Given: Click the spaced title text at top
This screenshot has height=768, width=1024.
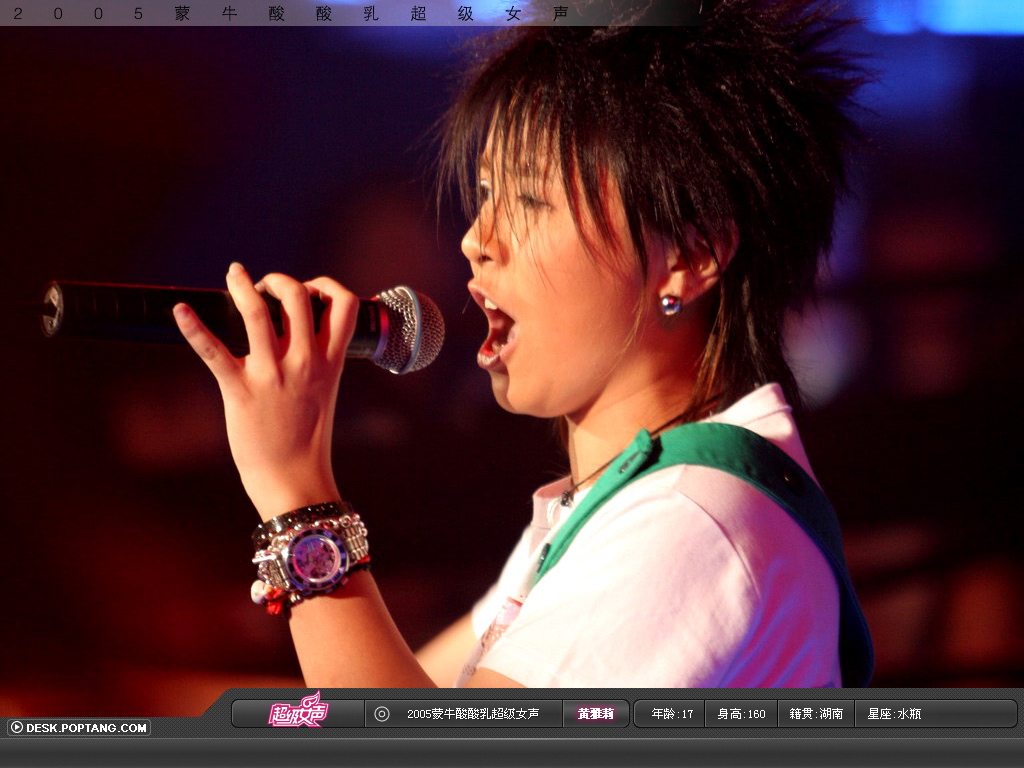Looking at the screenshot, I should (x=298, y=13).
